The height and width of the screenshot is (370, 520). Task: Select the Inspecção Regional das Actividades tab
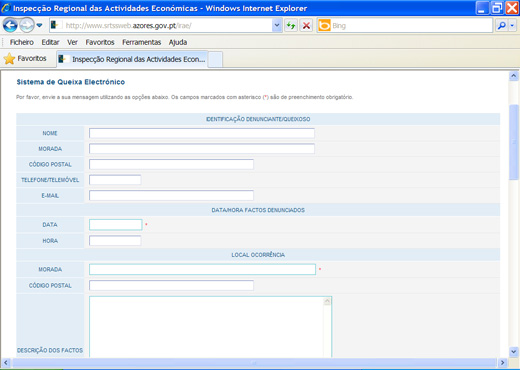tap(132, 59)
